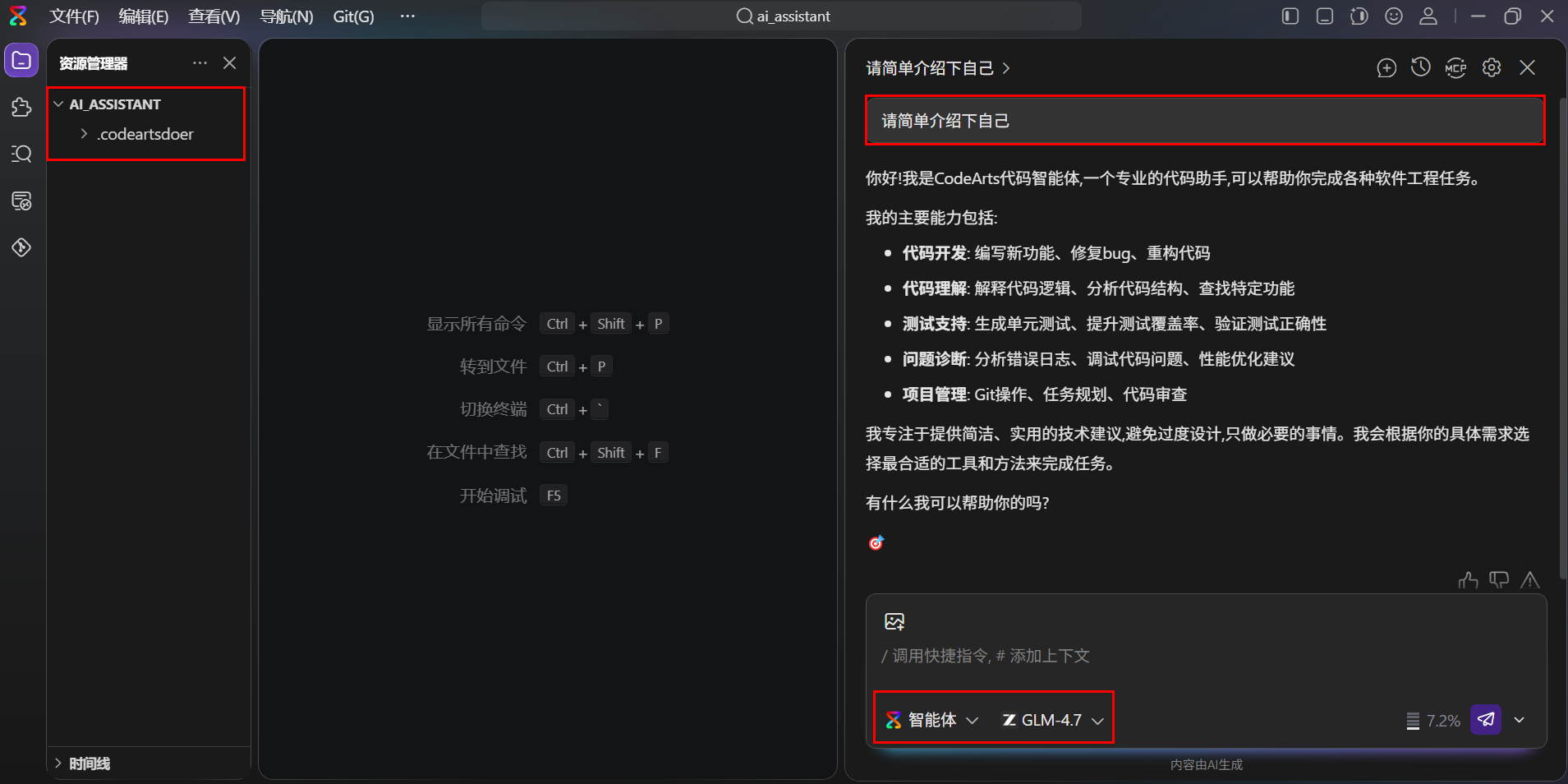Click the chat message input field

[x=1206, y=656]
